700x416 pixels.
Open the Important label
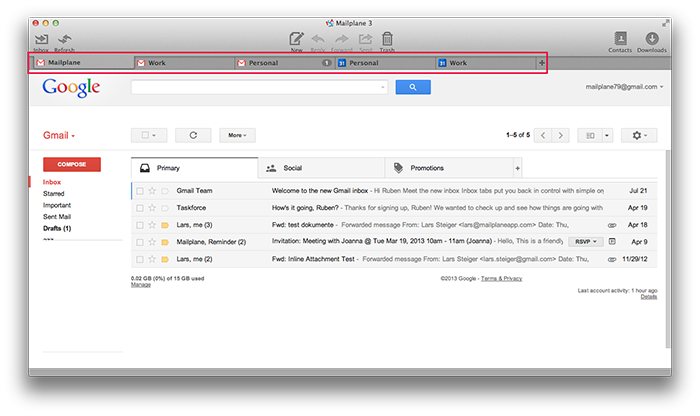click(x=57, y=205)
